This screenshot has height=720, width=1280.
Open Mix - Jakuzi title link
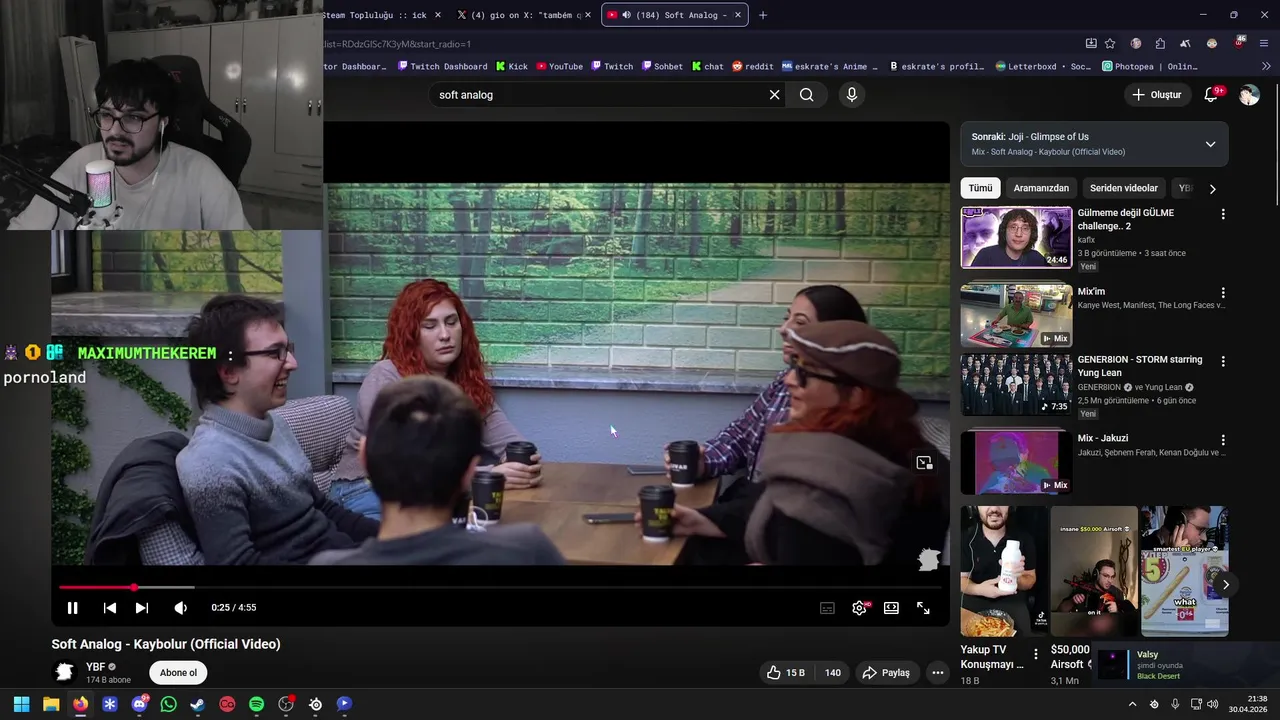1102,438
